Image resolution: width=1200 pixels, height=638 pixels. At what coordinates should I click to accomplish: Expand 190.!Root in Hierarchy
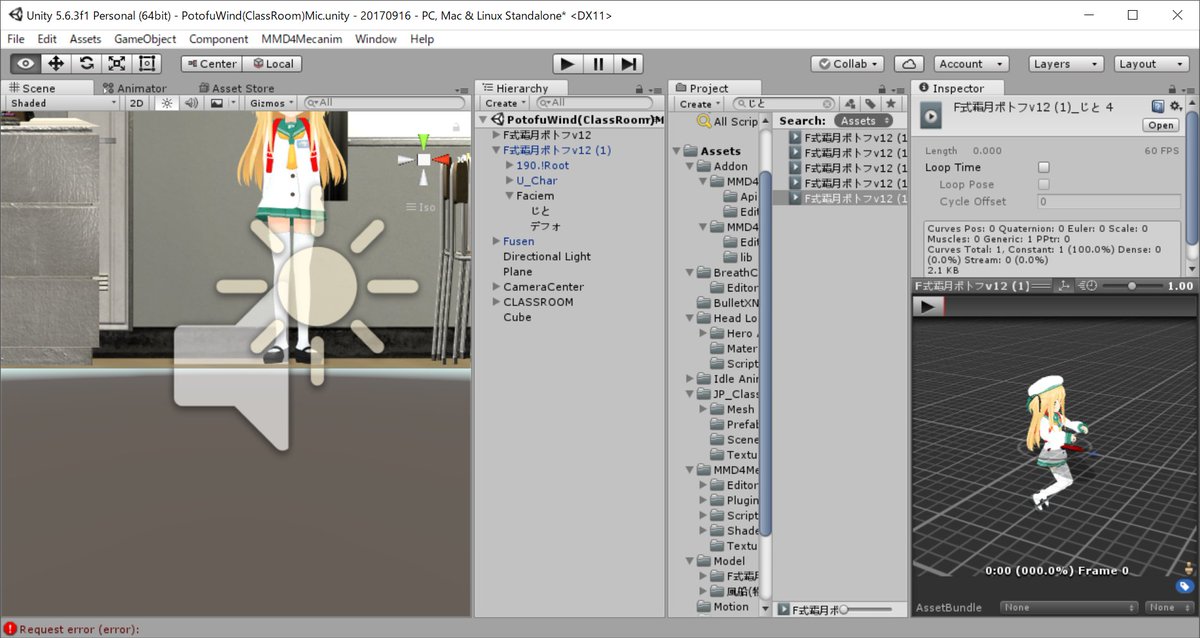509,165
